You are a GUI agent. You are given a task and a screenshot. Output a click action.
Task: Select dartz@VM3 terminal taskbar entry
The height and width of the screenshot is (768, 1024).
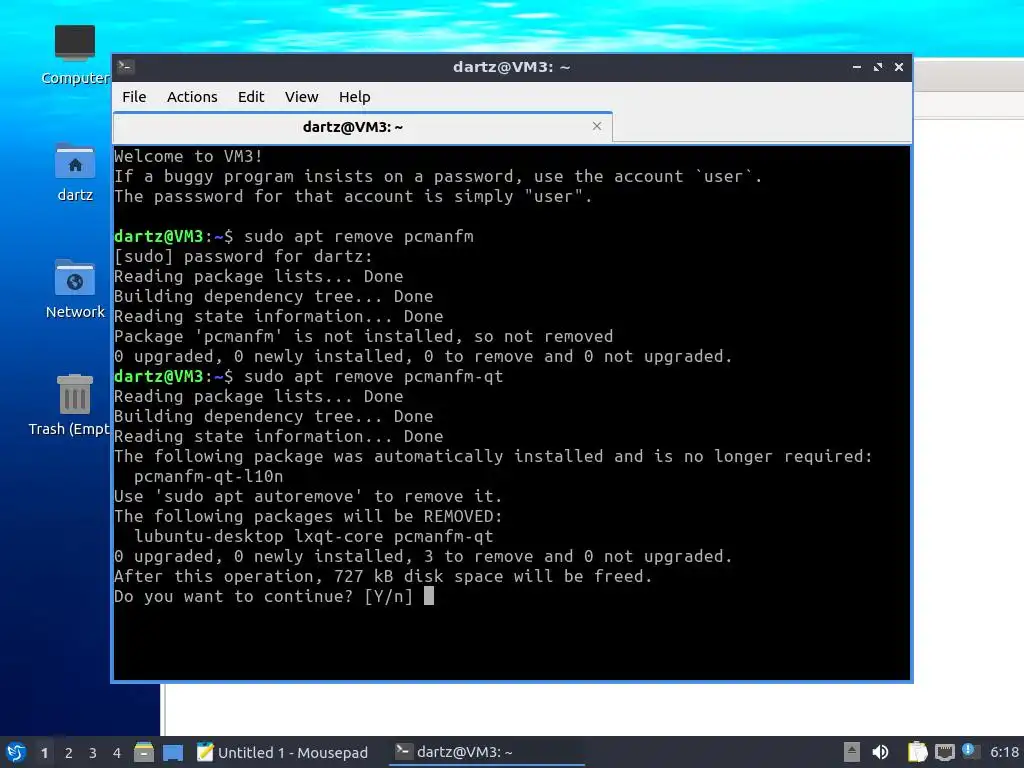click(487, 752)
